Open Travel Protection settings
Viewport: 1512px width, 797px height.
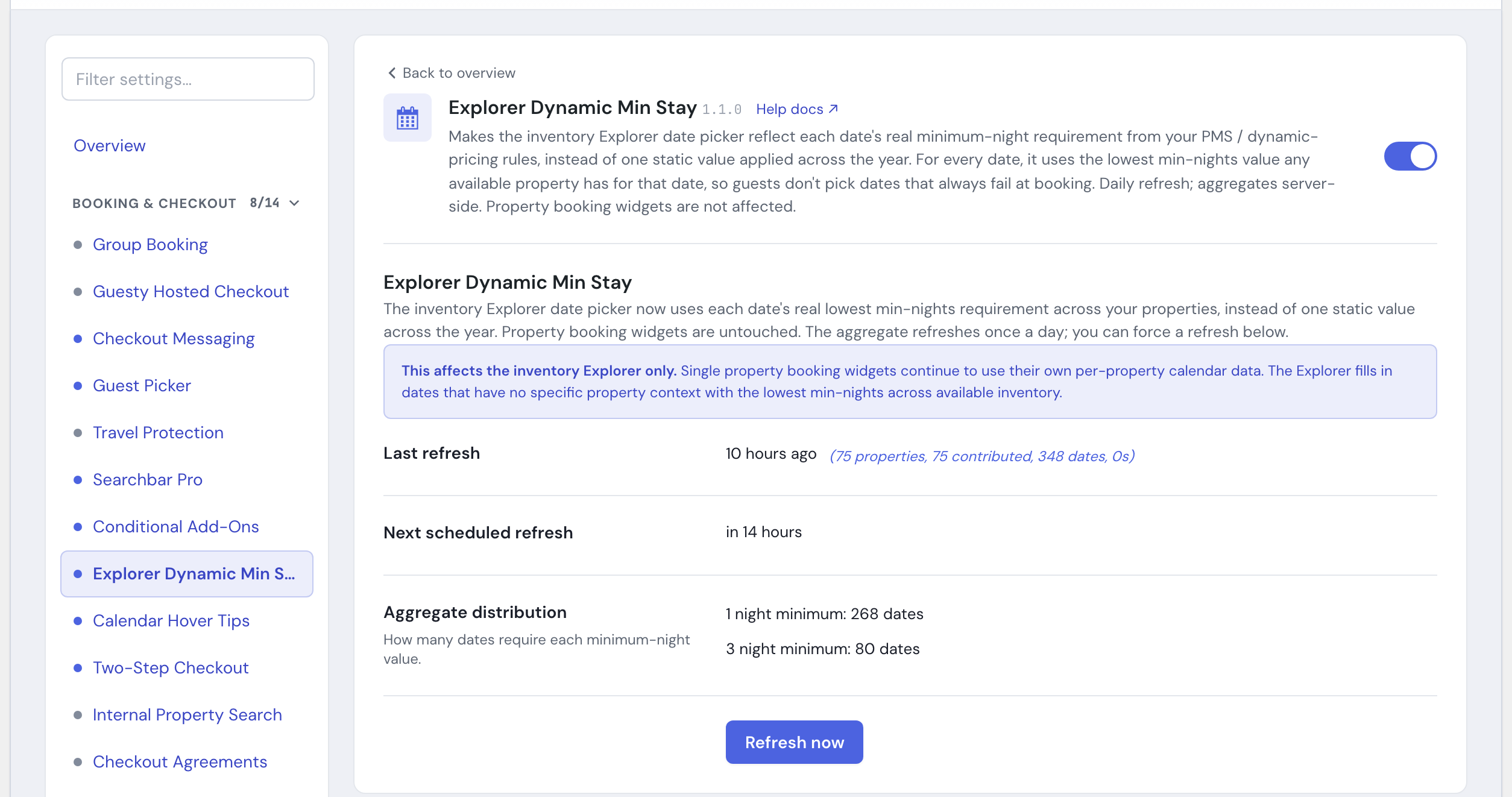[158, 432]
